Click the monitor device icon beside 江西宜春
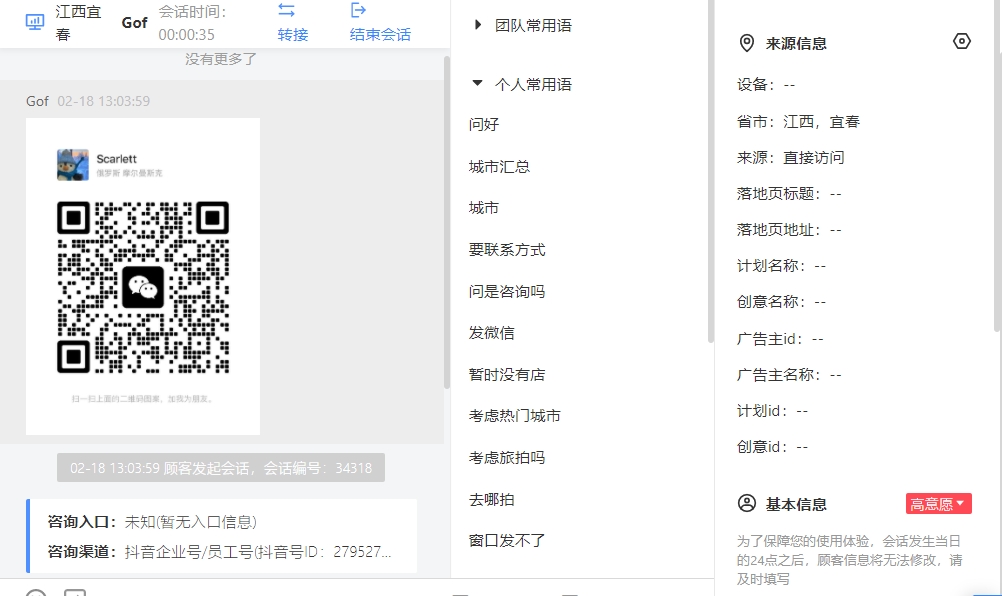1002x596 pixels. tap(35, 22)
